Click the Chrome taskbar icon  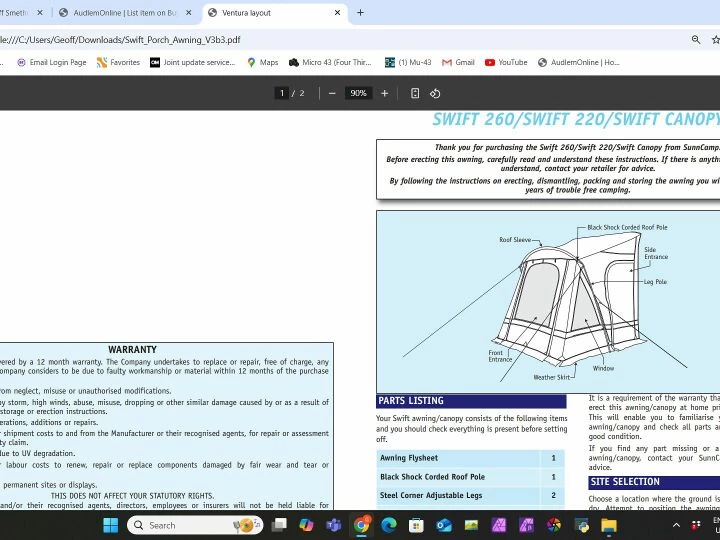[361, 525]
